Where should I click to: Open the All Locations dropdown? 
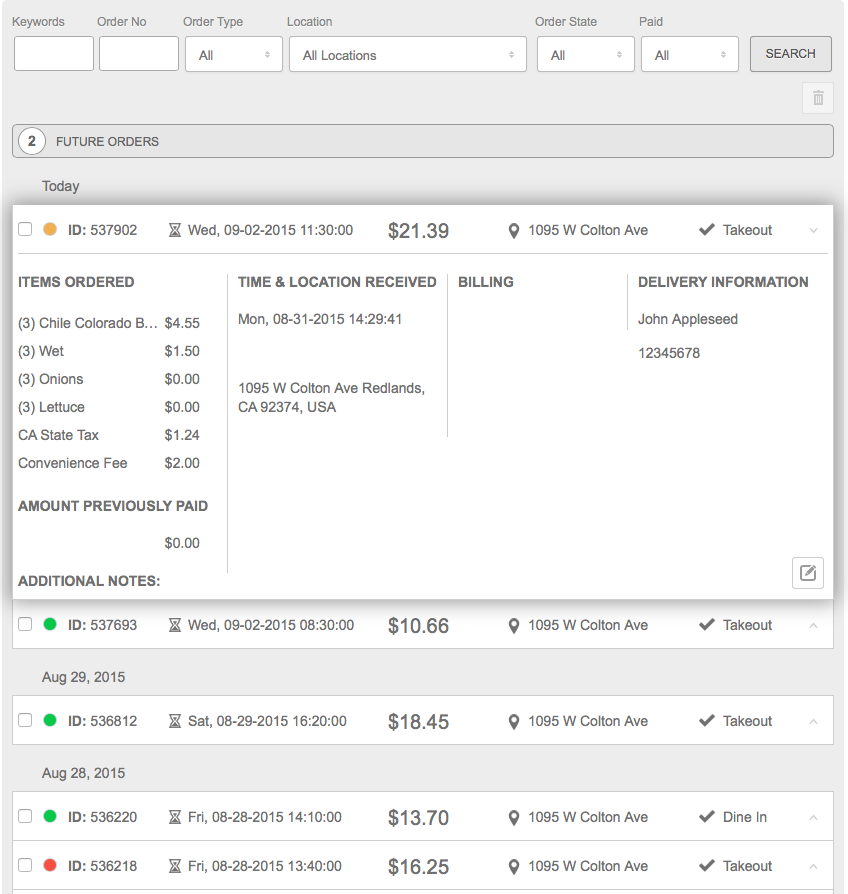point(407,55)
